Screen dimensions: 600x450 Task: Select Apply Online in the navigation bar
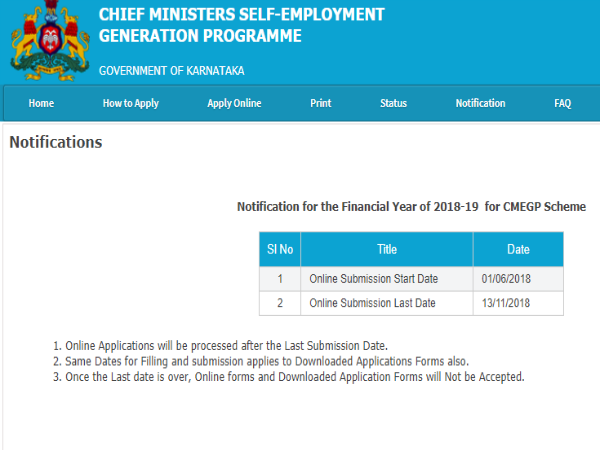tap(233, 104)
